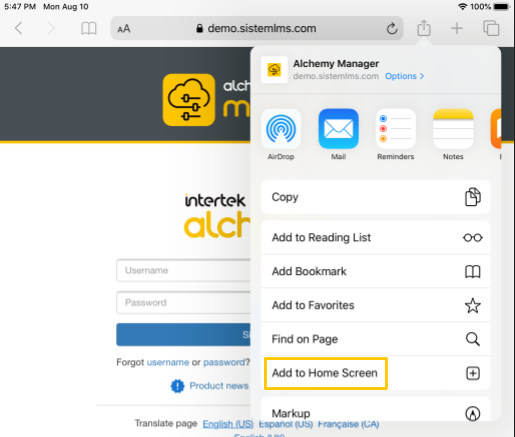Expand share Options chevron
This screenshot has width=515, height=437.
click(405, 76)
